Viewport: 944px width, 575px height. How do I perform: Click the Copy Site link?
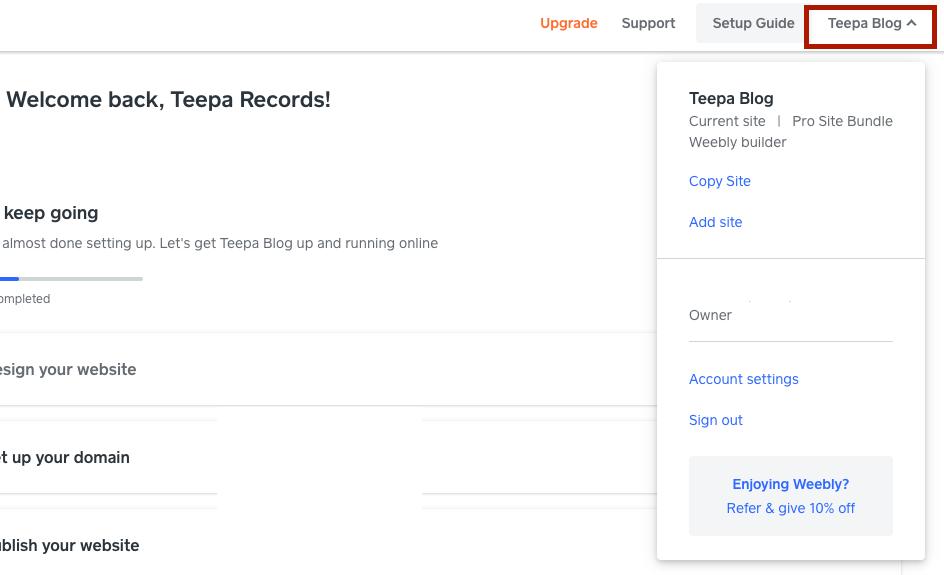pyautogui.click(x=719, y=181)
